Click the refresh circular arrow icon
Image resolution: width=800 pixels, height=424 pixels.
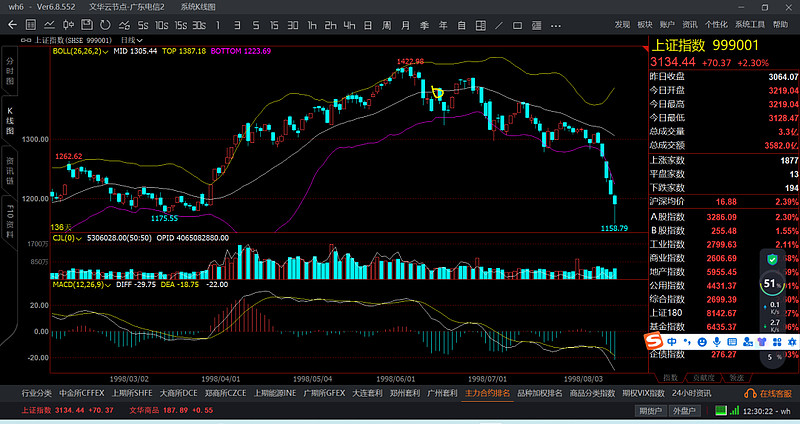105,24
